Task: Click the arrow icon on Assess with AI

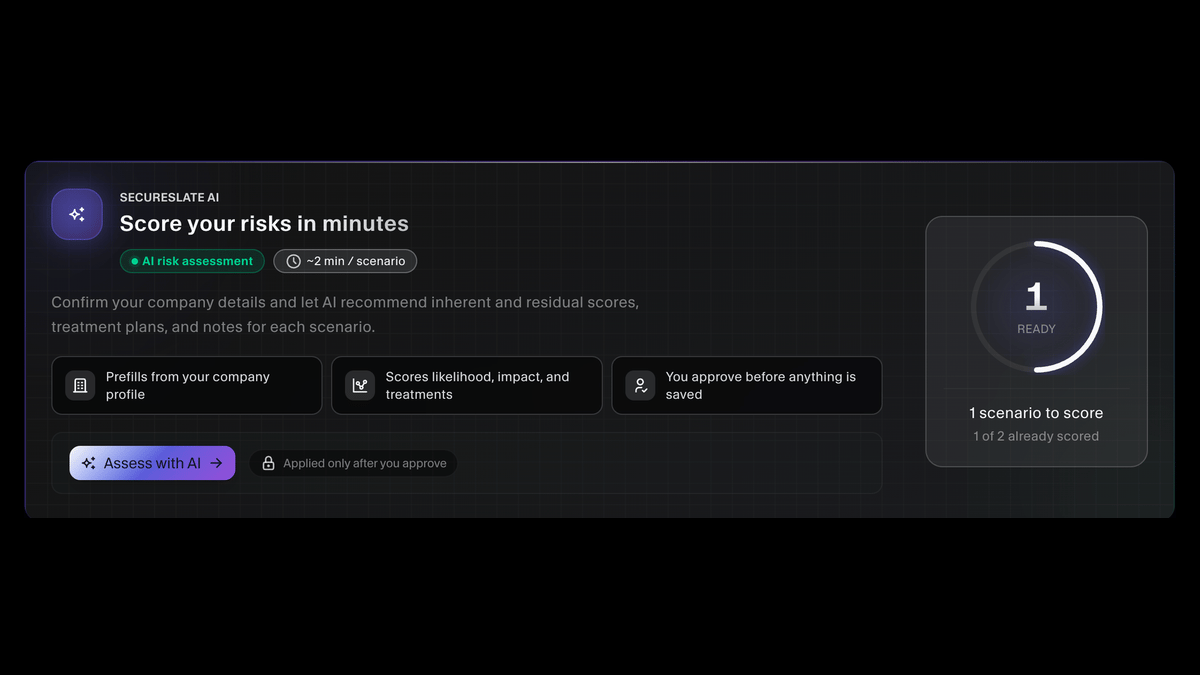Action: pyautogui.click(x=216, y=463)
